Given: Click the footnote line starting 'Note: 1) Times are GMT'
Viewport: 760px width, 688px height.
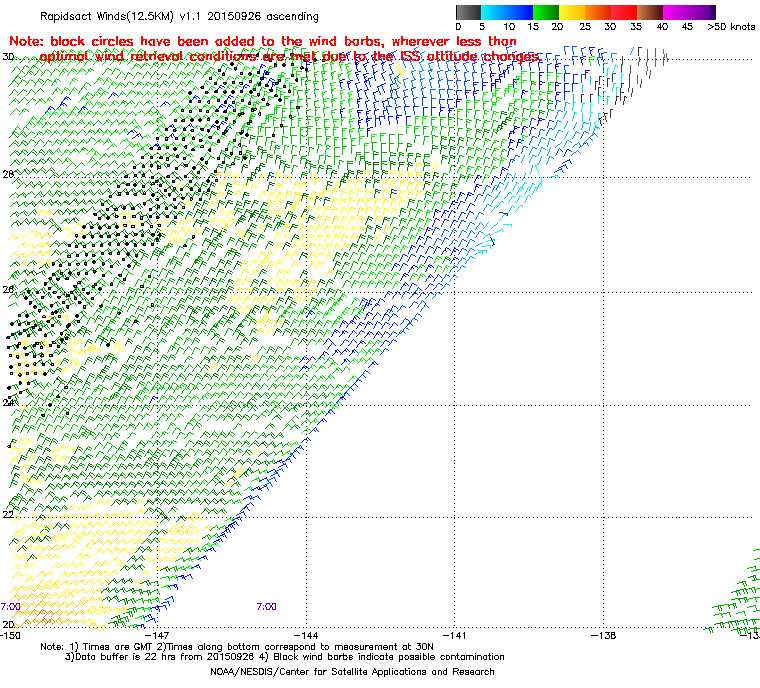Looking at the screenshot, I should coord(237,647).
